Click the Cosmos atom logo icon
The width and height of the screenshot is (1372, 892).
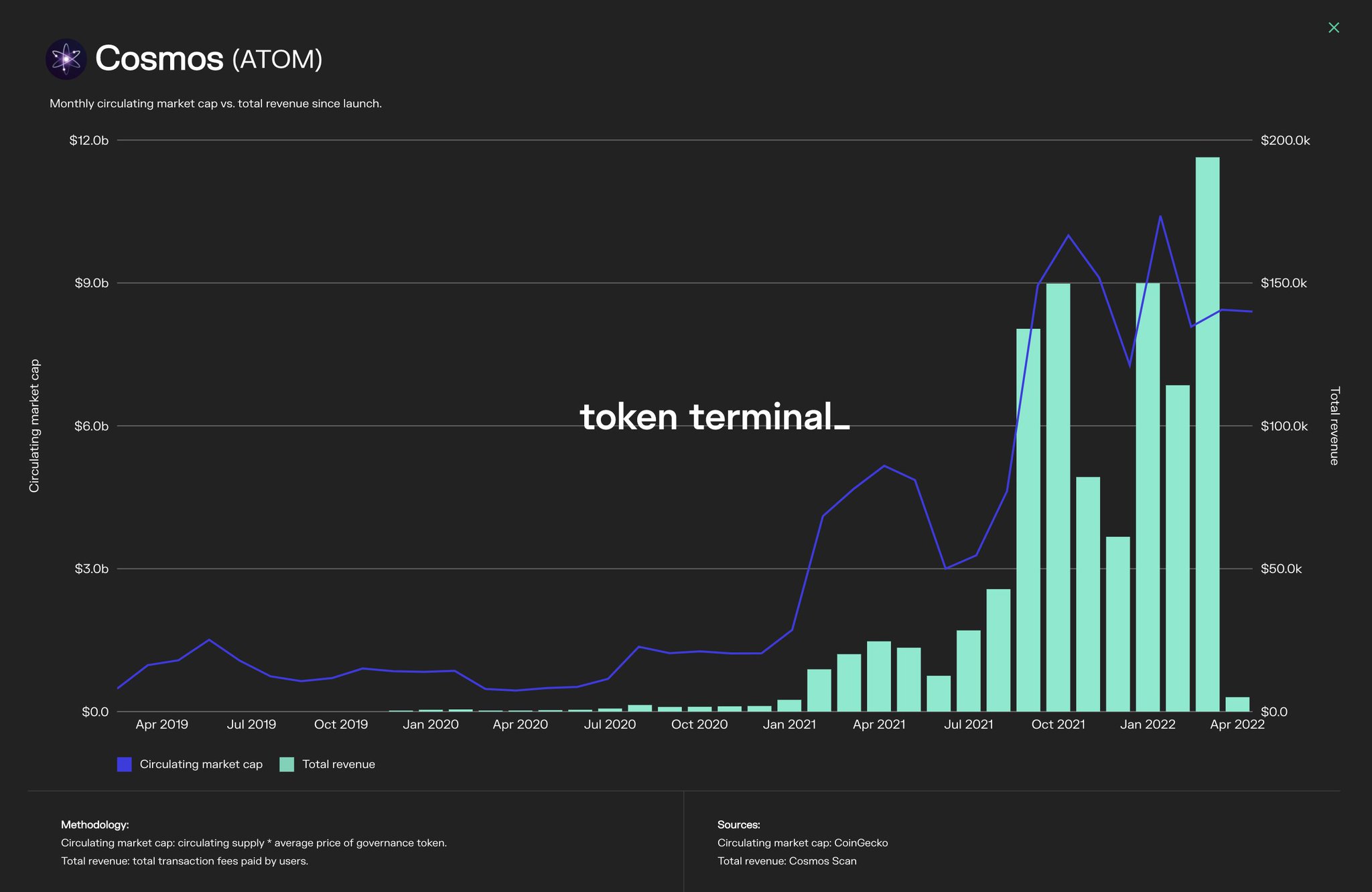click(x=66, y=59)
